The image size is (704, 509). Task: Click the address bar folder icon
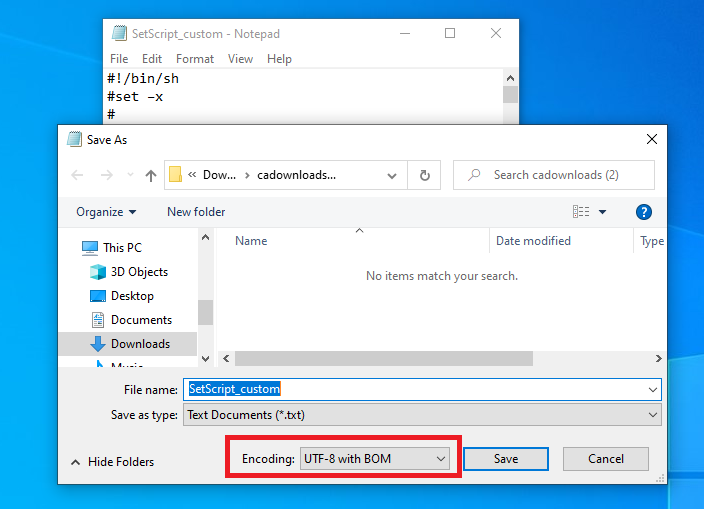tap(175, 175)
